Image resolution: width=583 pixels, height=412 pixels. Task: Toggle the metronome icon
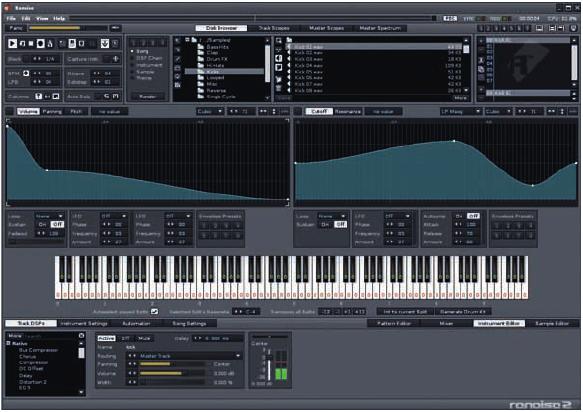tap(50, 44)
